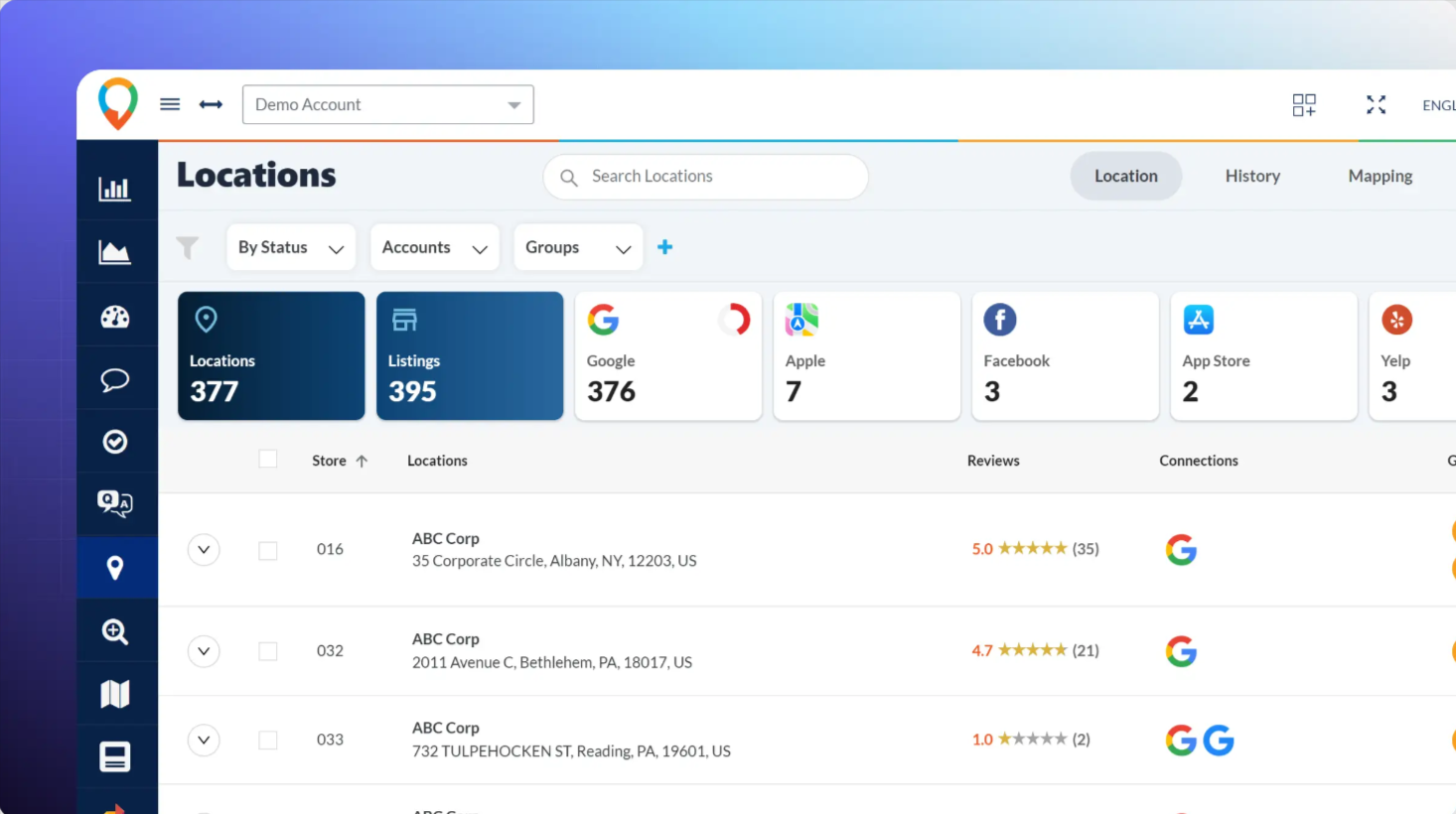Screen dimensions: 1456x814
Task: Check the box for store 016
Action: [x=268, y=550]
